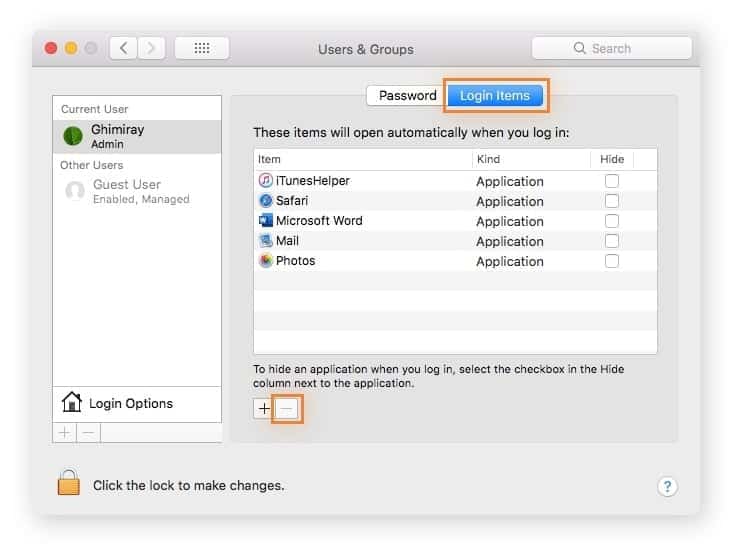
Task: Check the Hide box for Photos
Action: tap(611, 261)
